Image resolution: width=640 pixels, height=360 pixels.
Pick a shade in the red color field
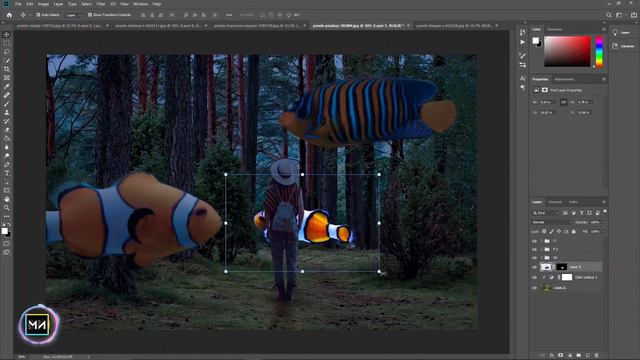pyautogui.click(x=567, y=51)
